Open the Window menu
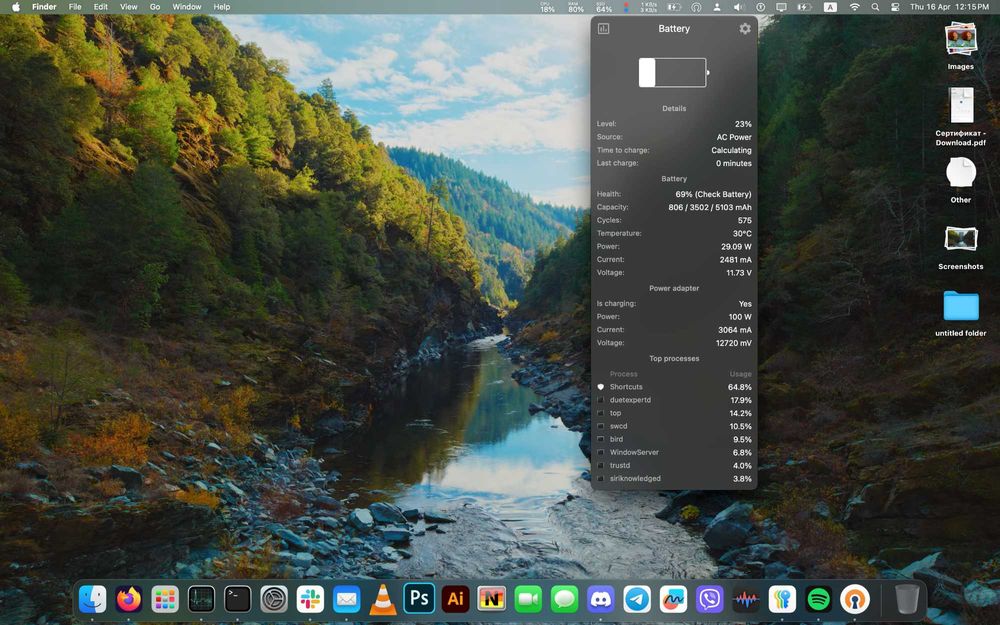Image resolution: width=1000 pixels, height=625 pixels. click(187, 7)
